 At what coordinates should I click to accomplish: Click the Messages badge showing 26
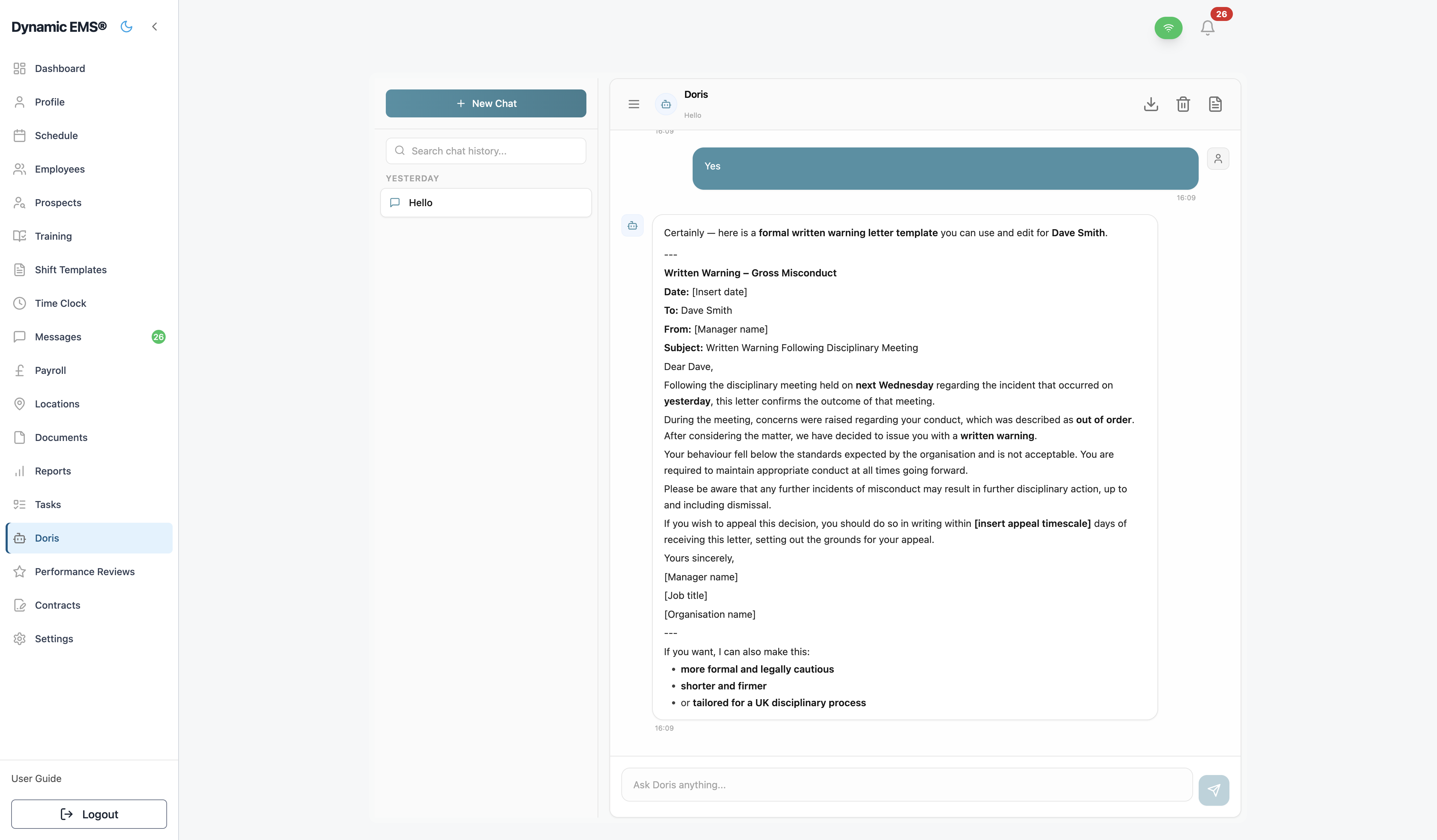(x=159, y=337)
